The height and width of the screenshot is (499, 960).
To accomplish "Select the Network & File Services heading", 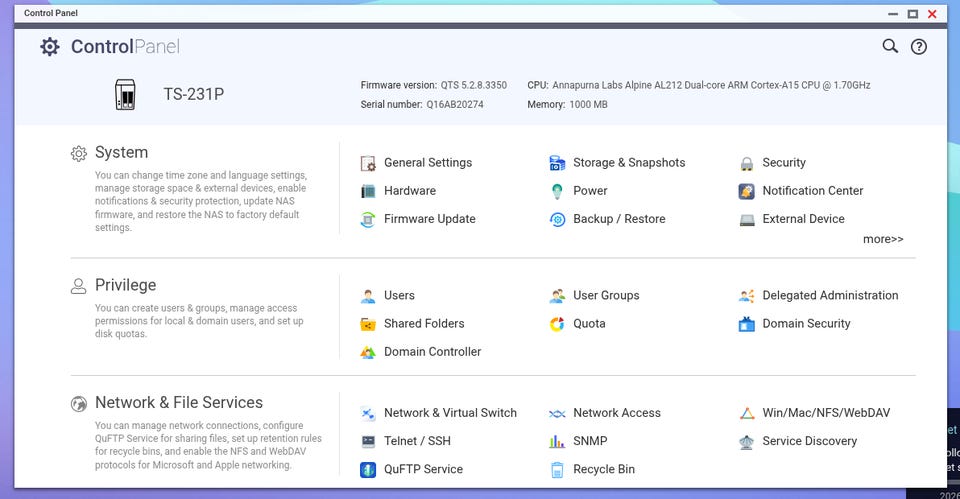I will tap(178, 403).
